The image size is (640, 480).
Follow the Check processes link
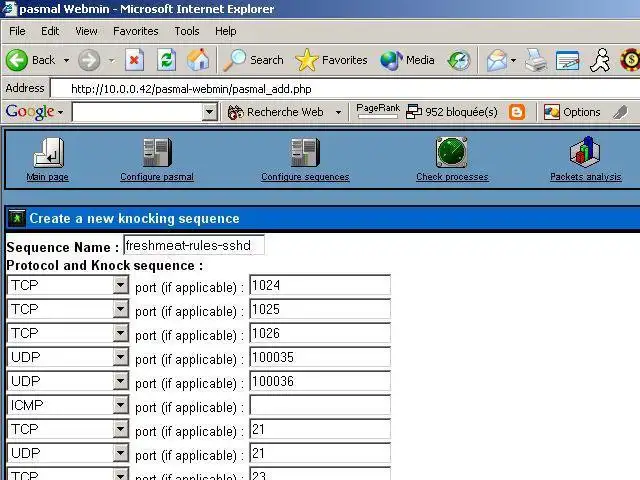[452, 177]
